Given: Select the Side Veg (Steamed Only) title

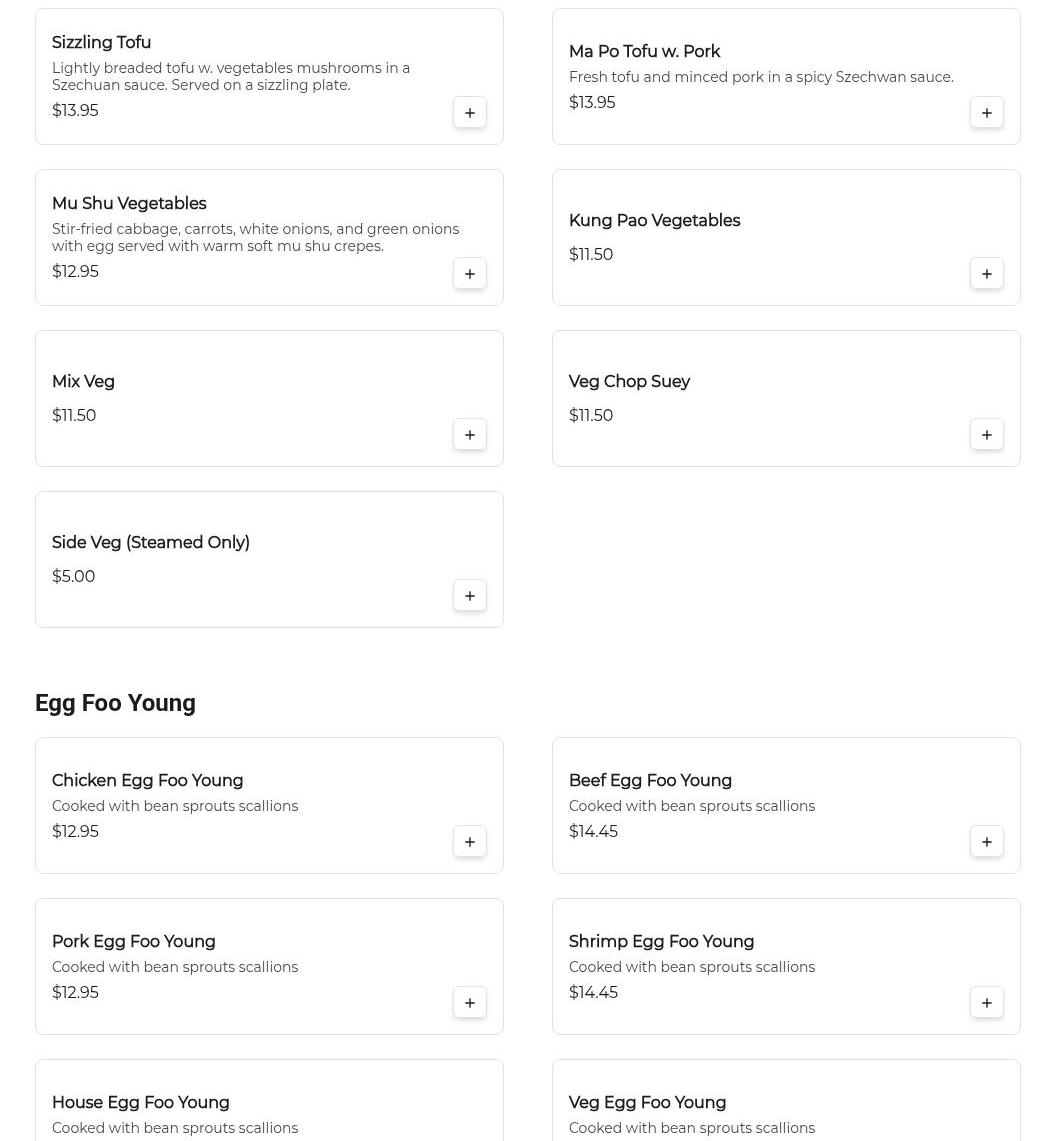Looking at the screenshot, I should (x=151, y=543).
